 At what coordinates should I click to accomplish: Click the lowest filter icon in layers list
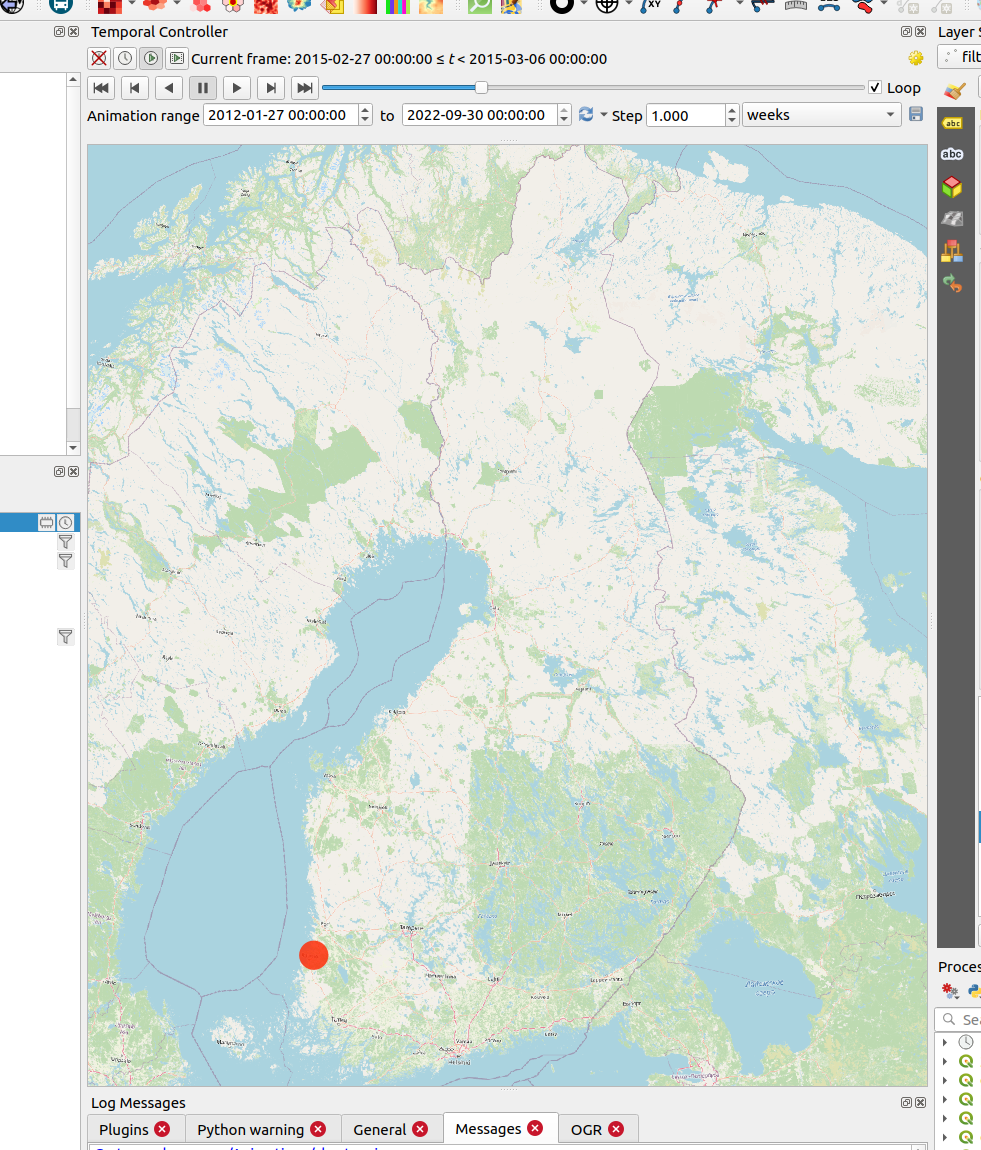point(65,637)
